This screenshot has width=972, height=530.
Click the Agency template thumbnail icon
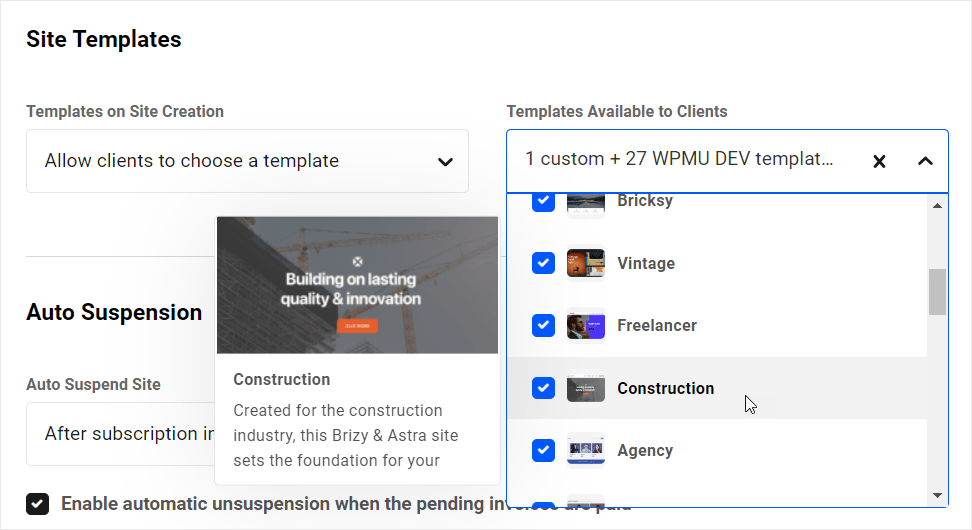tap(586, 450)
